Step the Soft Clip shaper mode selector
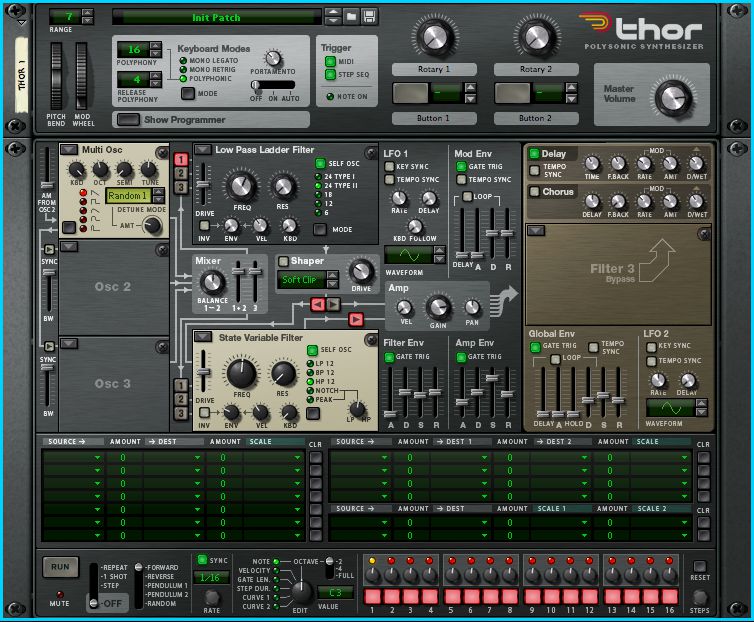Screen dimensions: 754x622 332,279
